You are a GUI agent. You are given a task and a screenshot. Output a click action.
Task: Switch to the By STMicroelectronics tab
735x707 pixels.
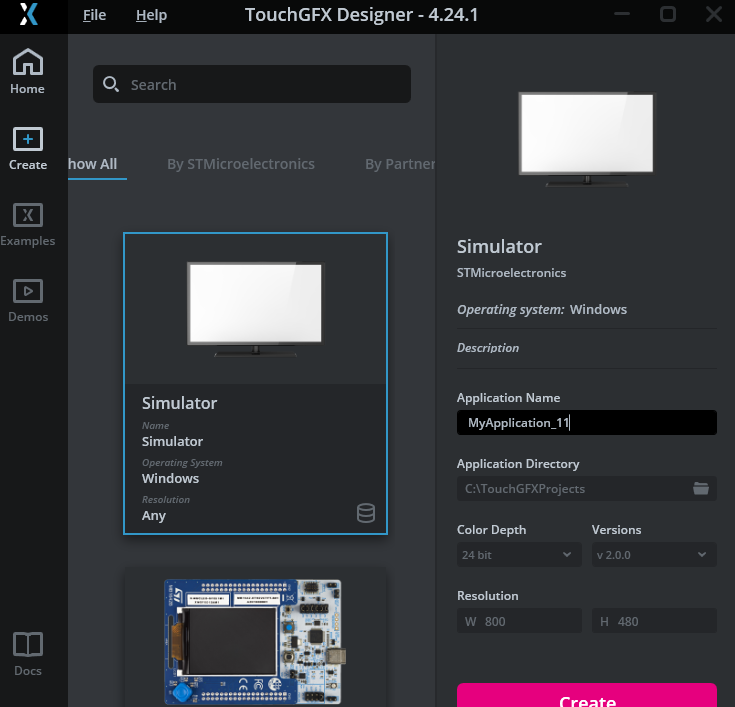tap(241, 164)
